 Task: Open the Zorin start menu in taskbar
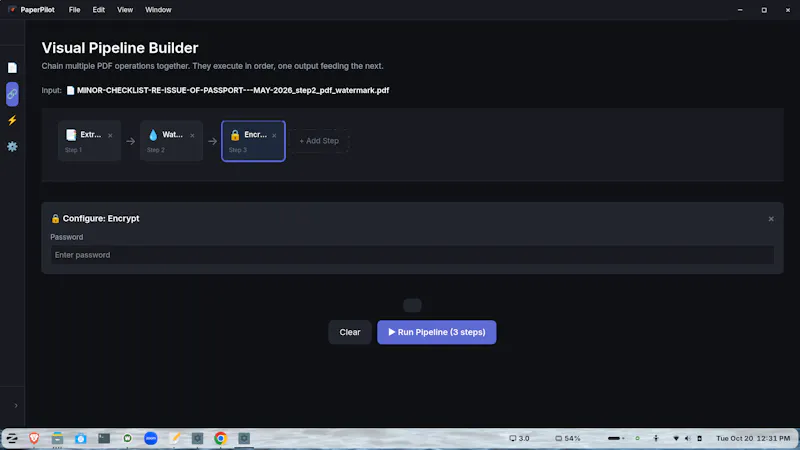pyautogui.click(x=12, y=438)
